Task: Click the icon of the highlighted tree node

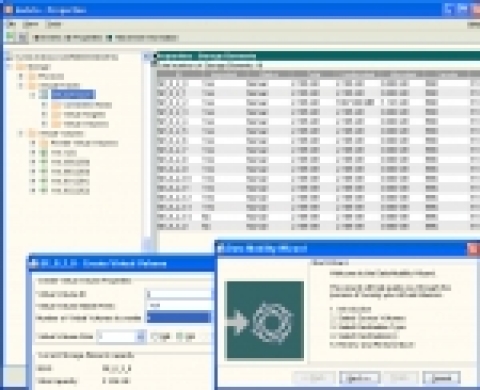Action: coord(44,95)
